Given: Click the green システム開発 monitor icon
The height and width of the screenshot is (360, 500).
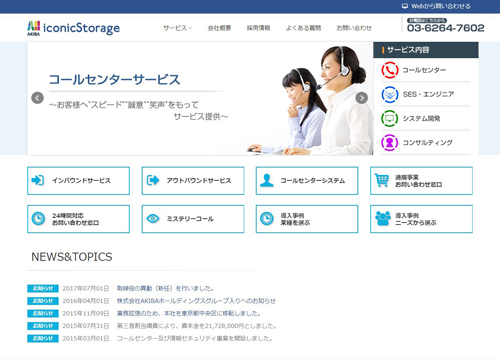Looking at the screenshot, I should click(x=390, y=118).
